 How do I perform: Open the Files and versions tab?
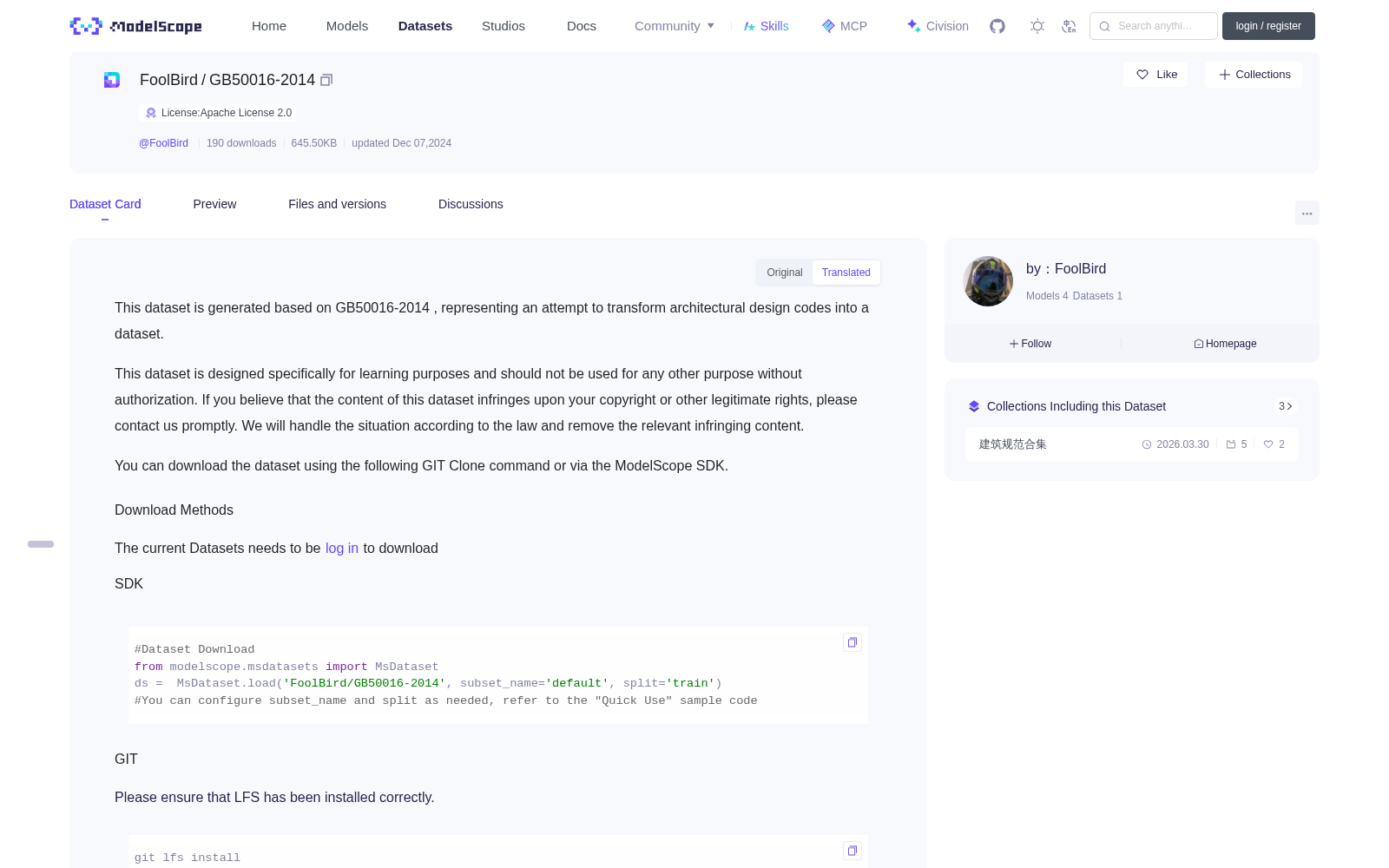337,204
